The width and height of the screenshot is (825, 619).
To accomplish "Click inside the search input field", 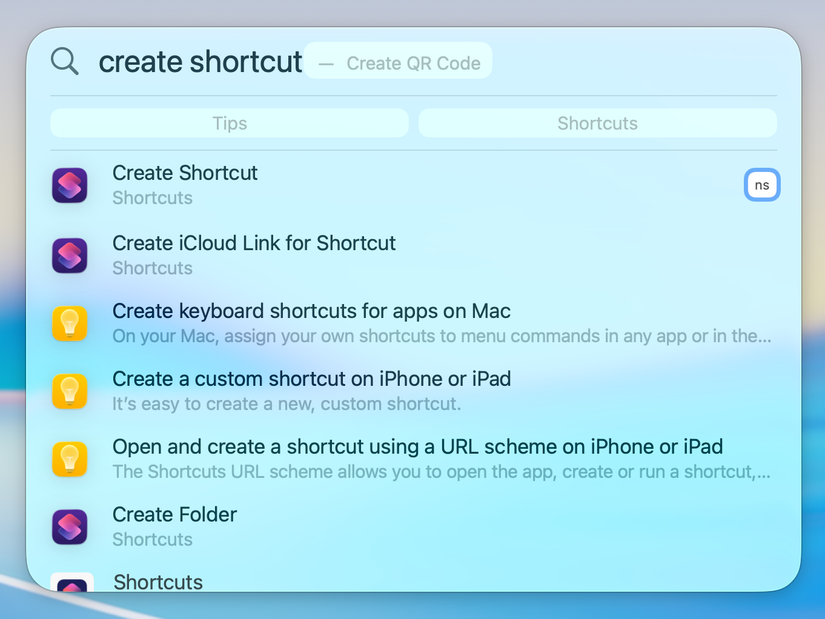I will [200, 61].
